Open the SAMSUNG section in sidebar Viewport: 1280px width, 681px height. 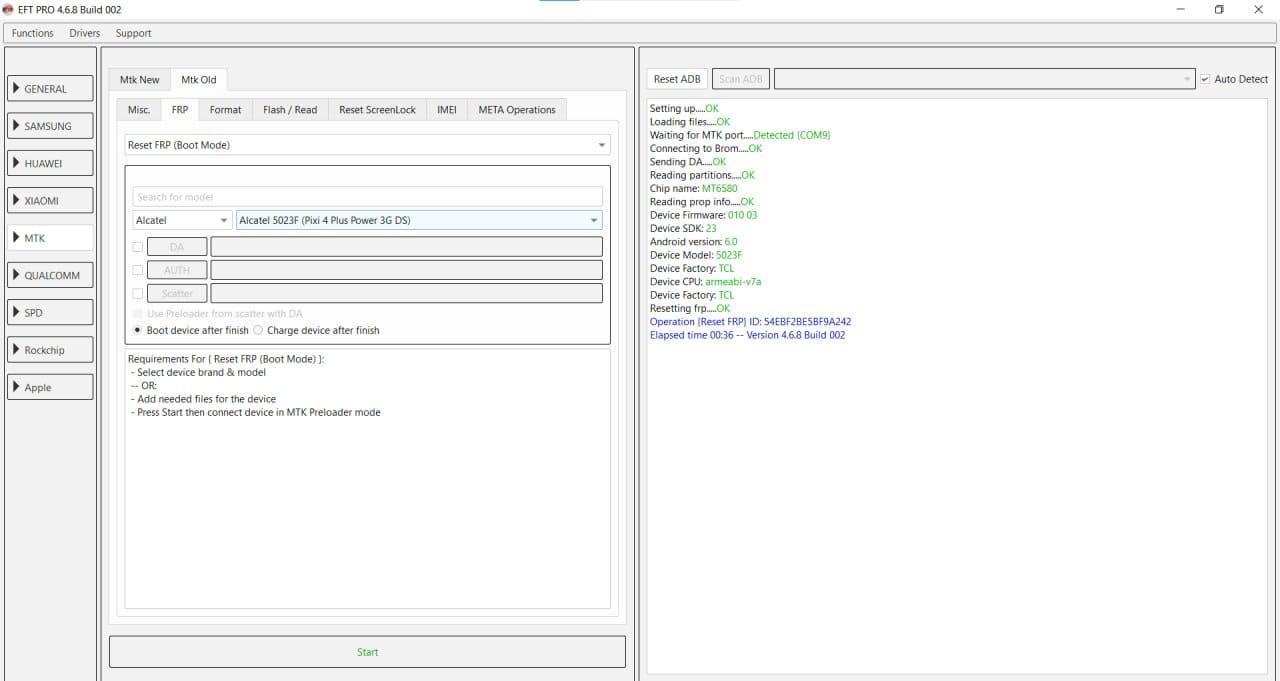point(50,126)
